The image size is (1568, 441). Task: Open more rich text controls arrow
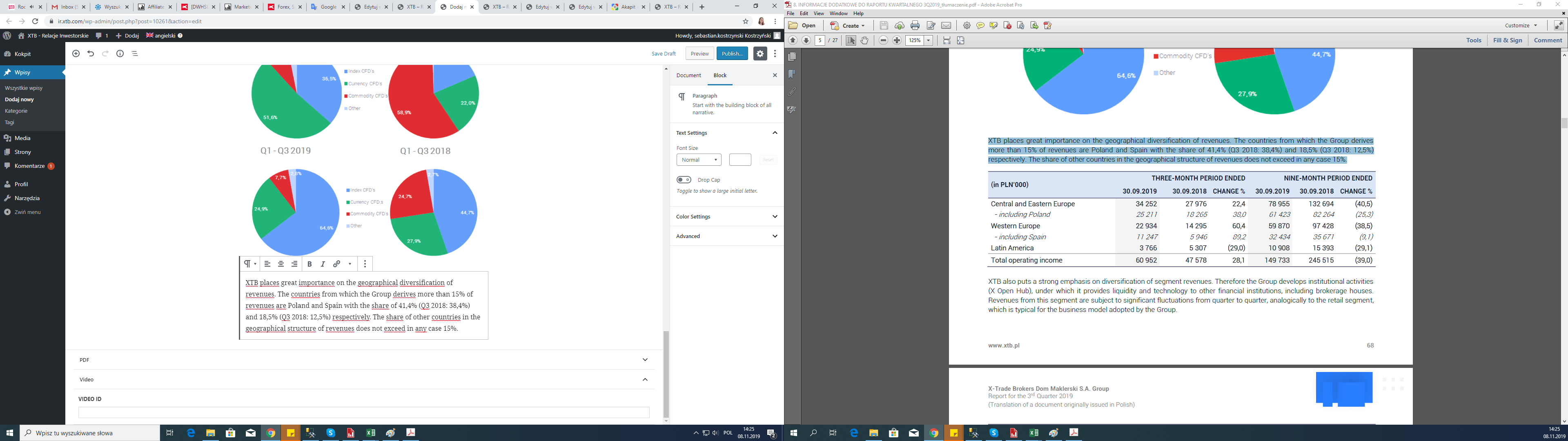click(x=350, y=264)
